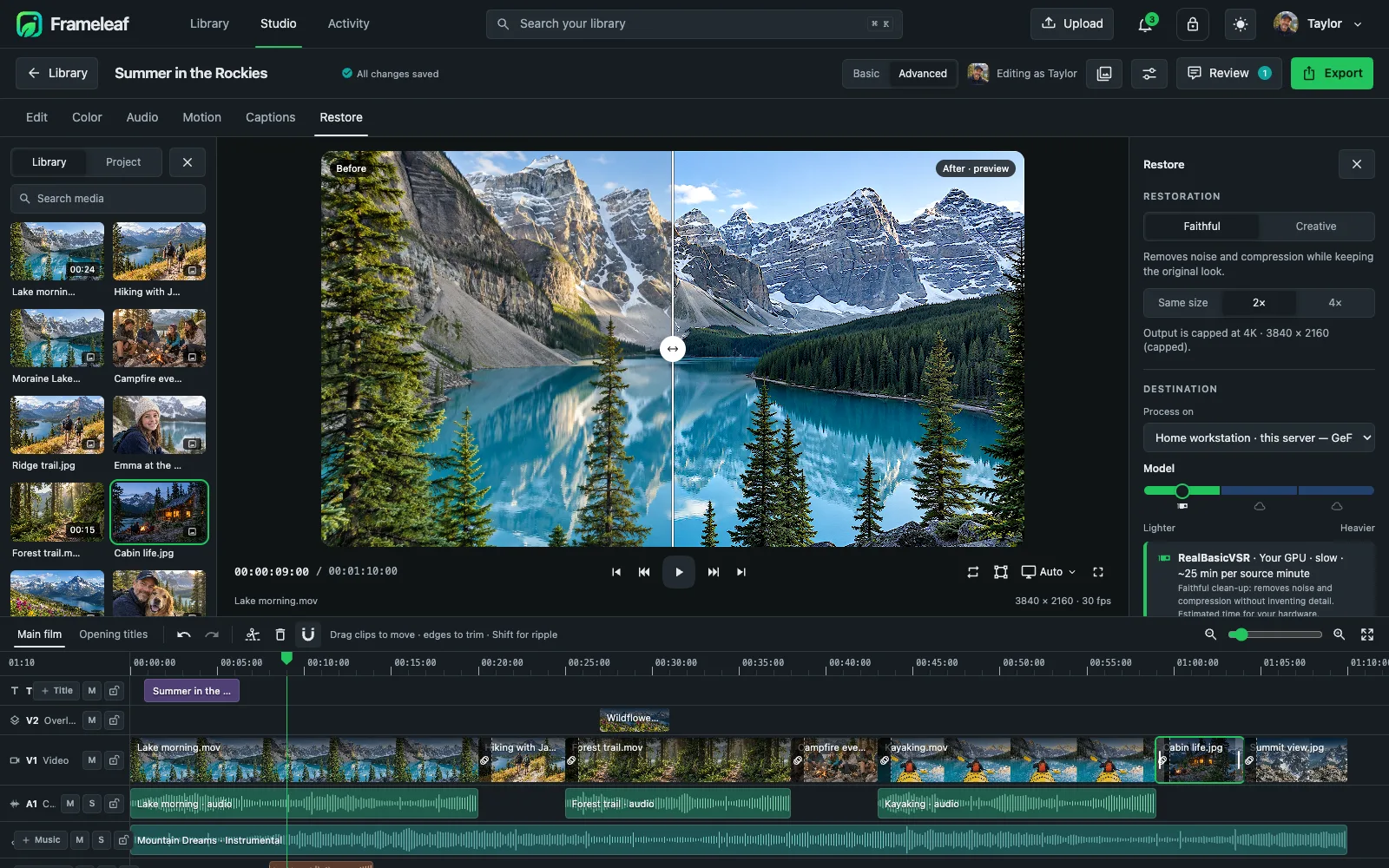Screen dimensions: 1389x868
Task: Open the Auto preview quality dropdown
Action: (x=1049, y=572)
